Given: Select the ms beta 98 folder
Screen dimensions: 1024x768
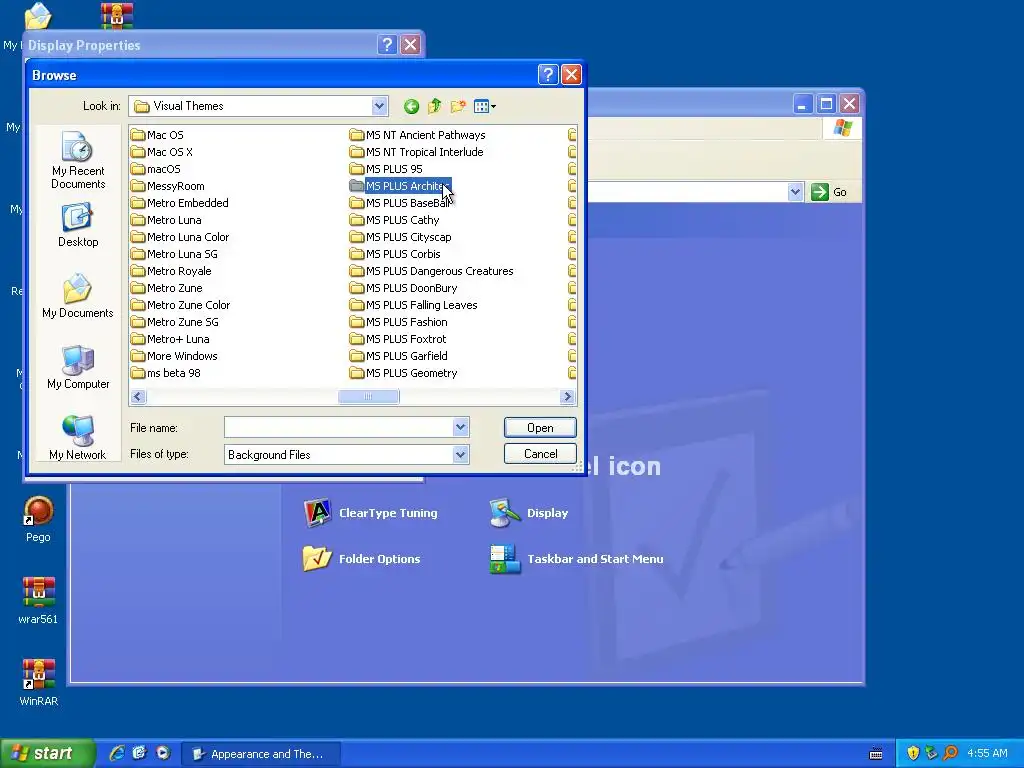Looking at the screenshot, I should 166,373.
